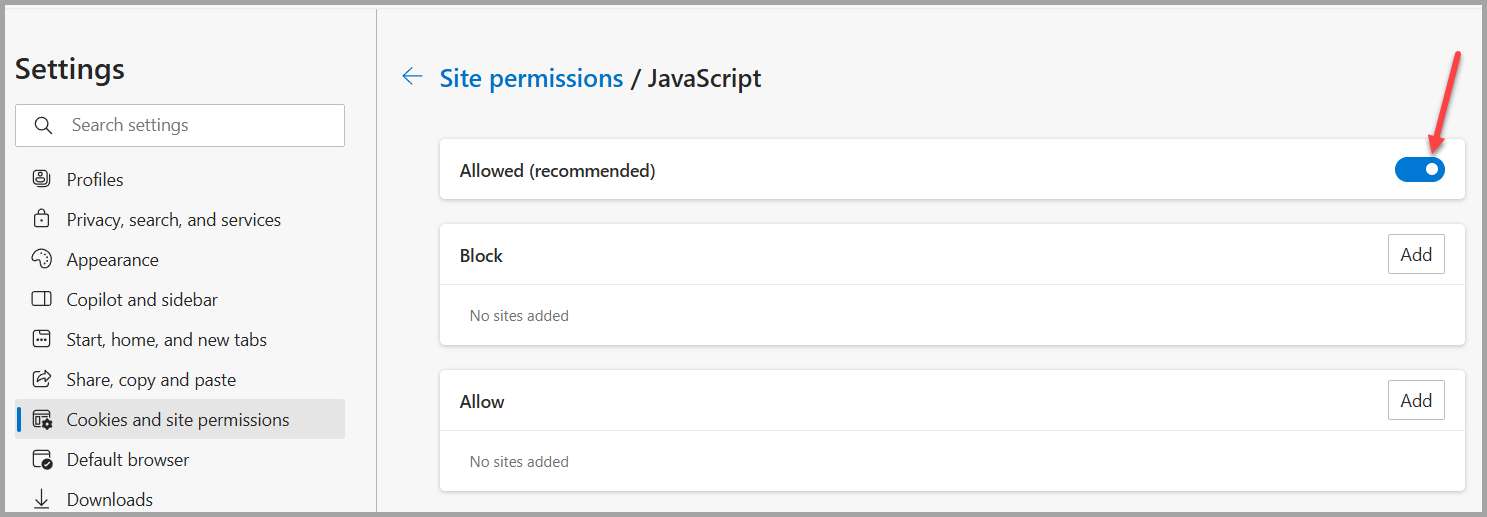Open the Downloads settings page
Screen dimensions: 1487x517
pyautogui.click(x=109, y=500)
